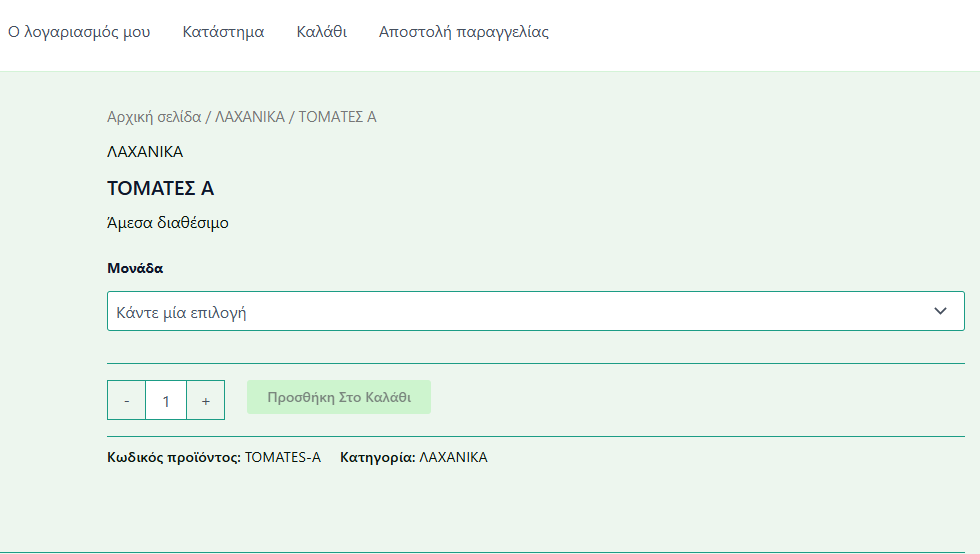Click the ΤΟΜΑΤΕΣ Α product heading

(160, 189)
